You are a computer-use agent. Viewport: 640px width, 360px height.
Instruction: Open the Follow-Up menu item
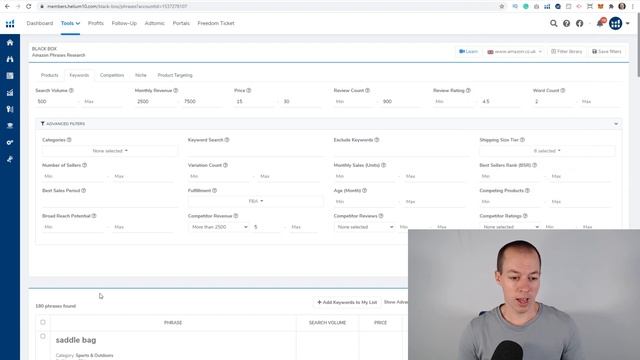pyautogui.click(x=124, y=23)
